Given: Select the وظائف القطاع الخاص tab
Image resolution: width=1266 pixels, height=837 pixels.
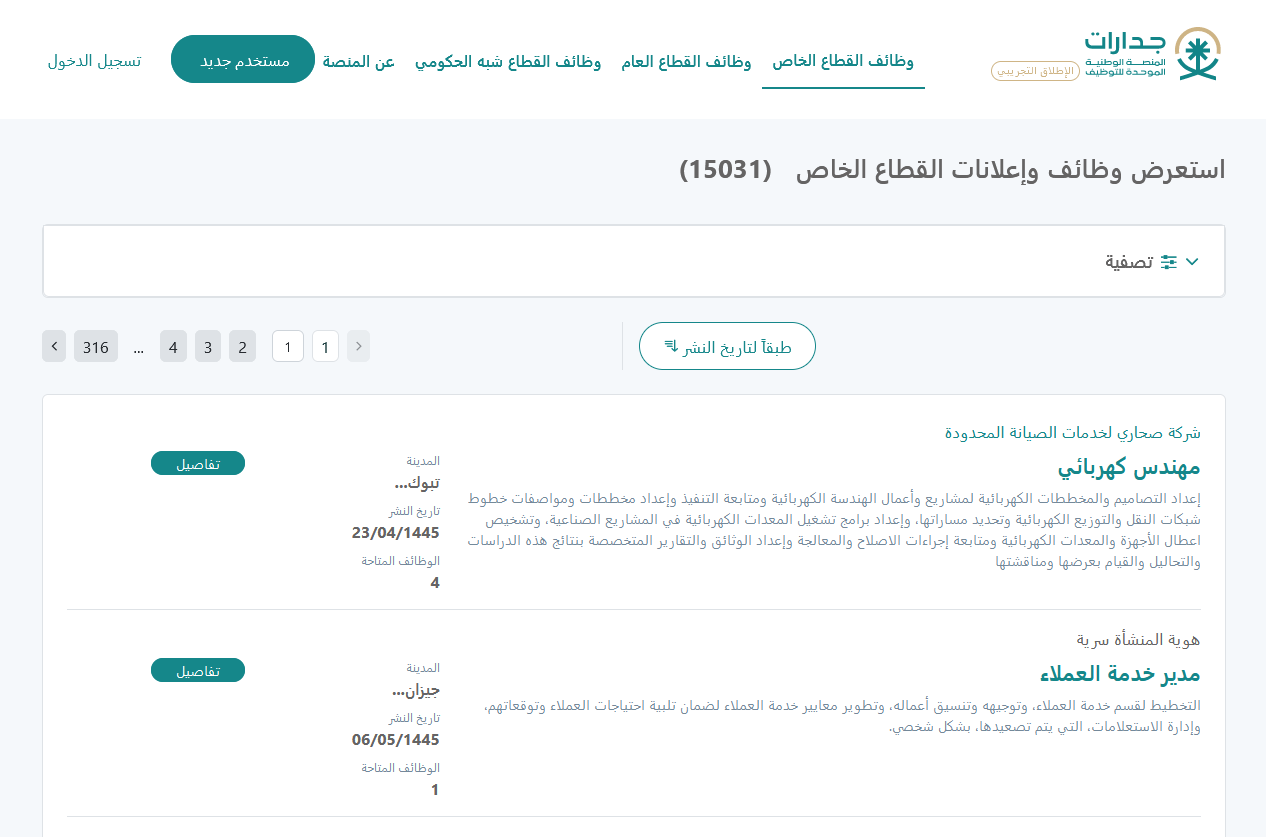Looking at the screenshot, I should [843, 61].
